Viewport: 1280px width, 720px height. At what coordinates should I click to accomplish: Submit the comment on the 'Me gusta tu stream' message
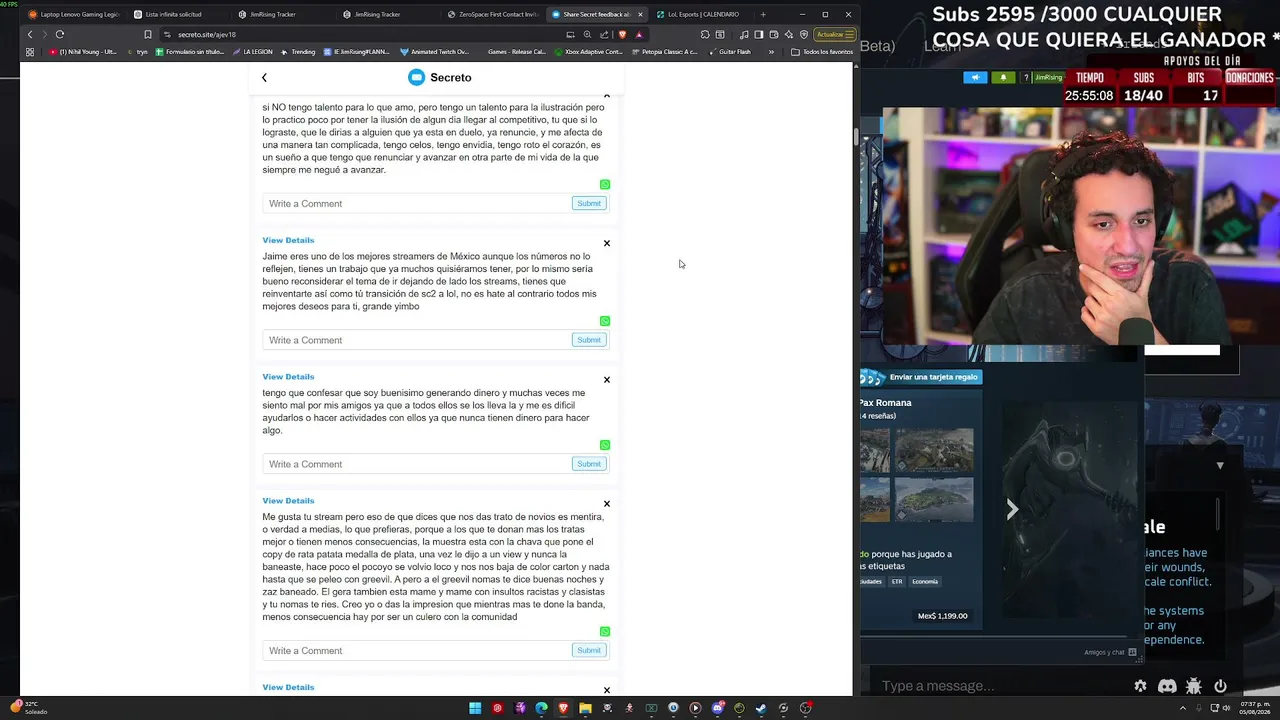[589, 650]
